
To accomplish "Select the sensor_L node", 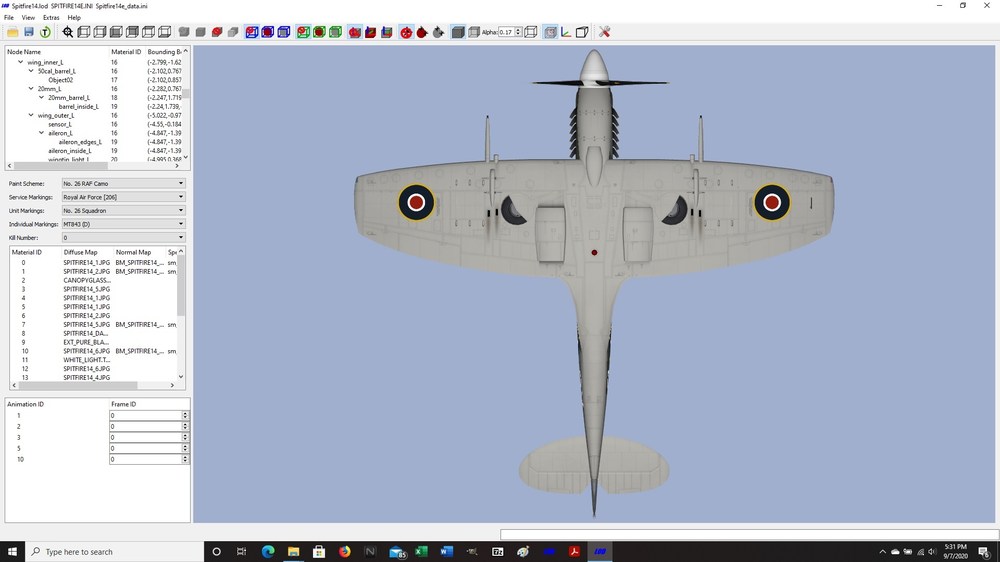I will (x=60, y=124).
